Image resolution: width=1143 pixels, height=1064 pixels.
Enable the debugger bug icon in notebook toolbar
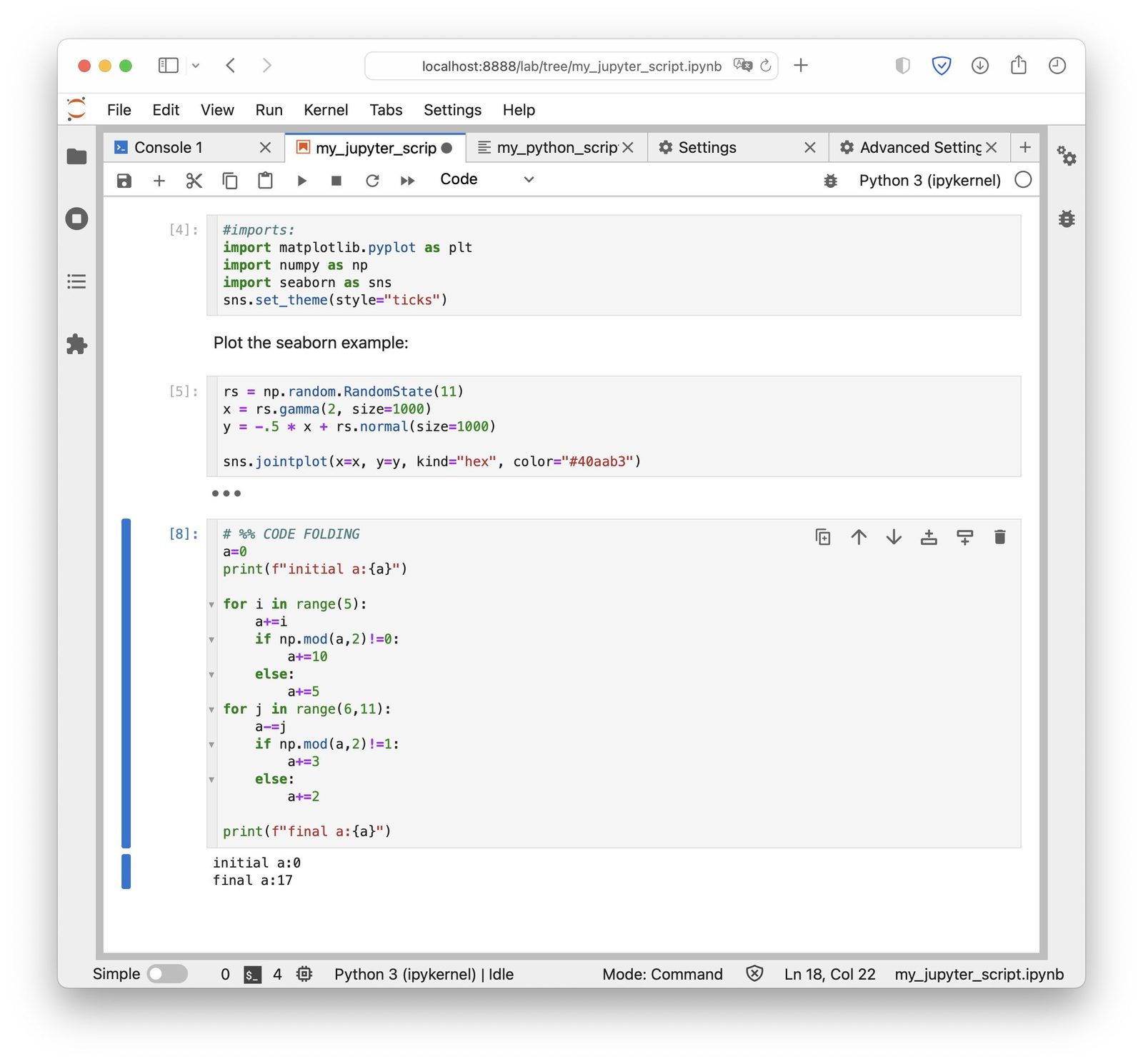pos(830,181)
